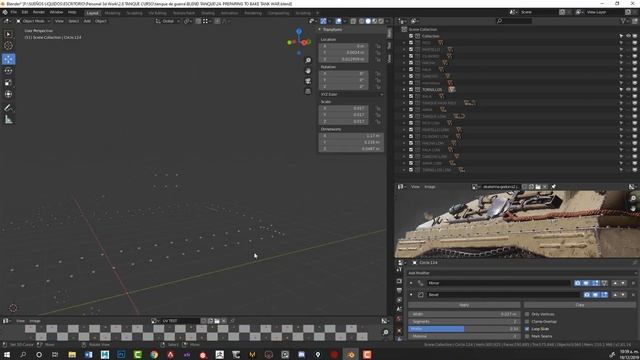Open the outliner filter funnel menu

pos(623,21)
